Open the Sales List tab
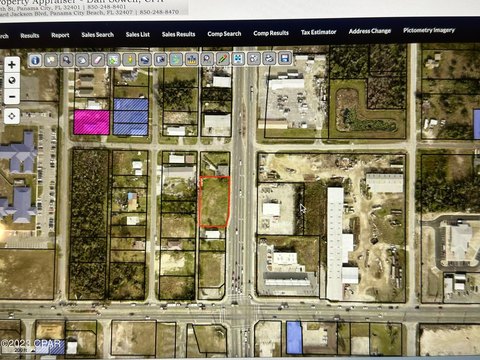 (x=138, y=34)
